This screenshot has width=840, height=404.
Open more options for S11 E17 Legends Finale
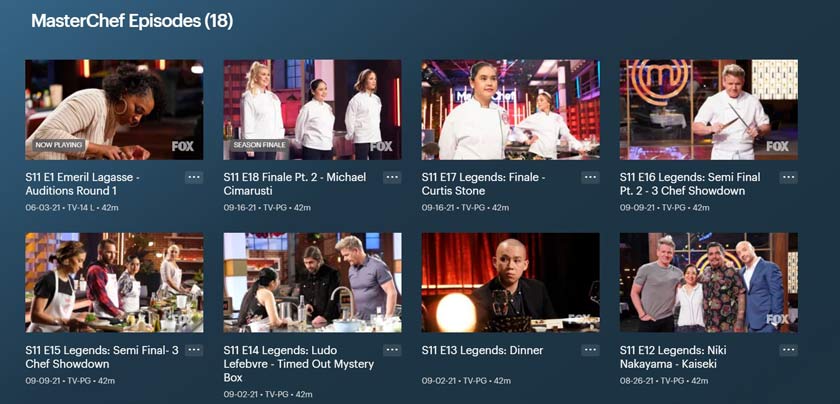click(590, 177)
